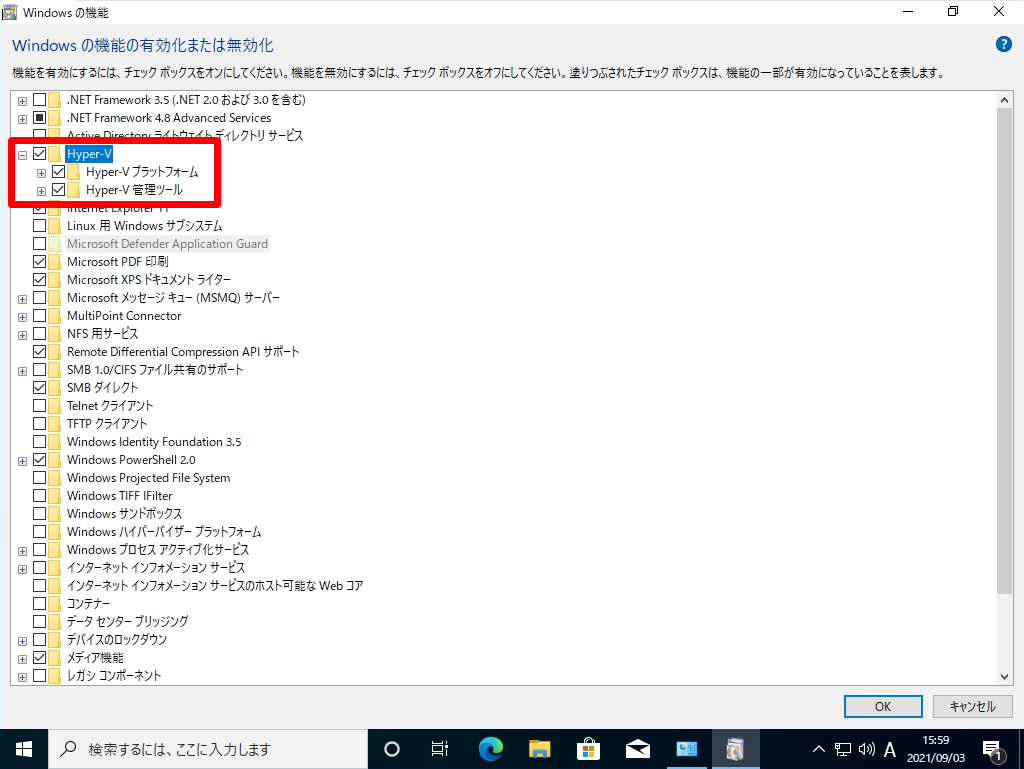Screen dimensions: 1024x769
Task: Check .NET Framework 3.5 checkbox
Action: 39,100
